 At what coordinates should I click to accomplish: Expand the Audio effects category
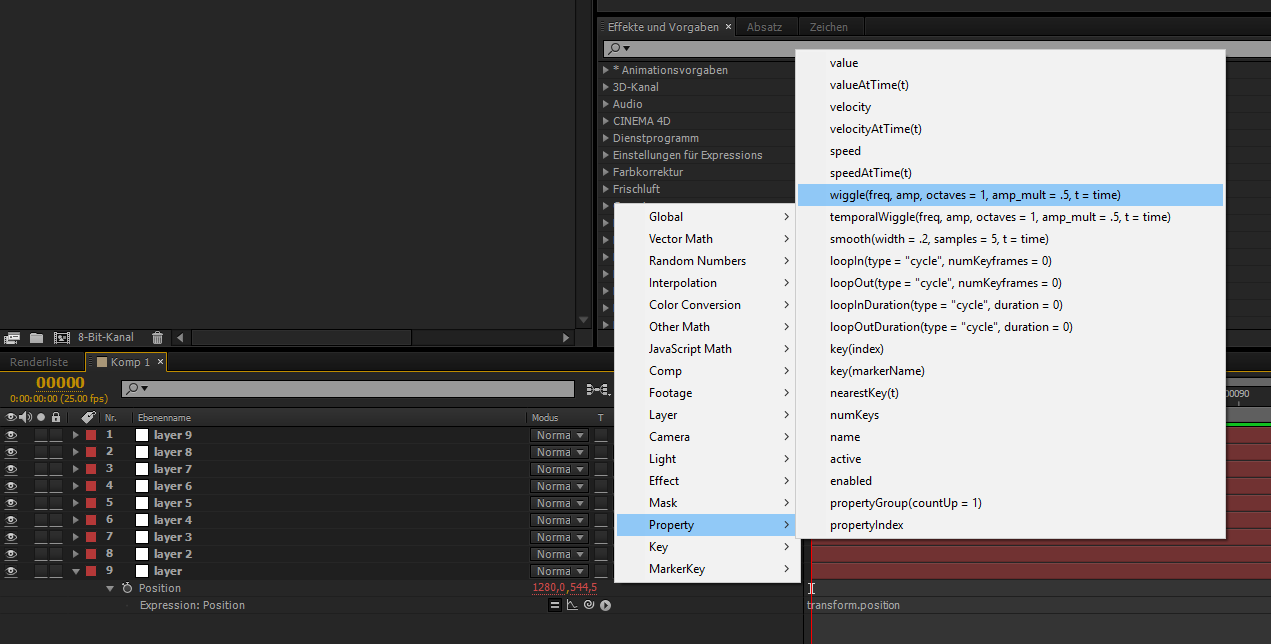click(x=606, y=104)
